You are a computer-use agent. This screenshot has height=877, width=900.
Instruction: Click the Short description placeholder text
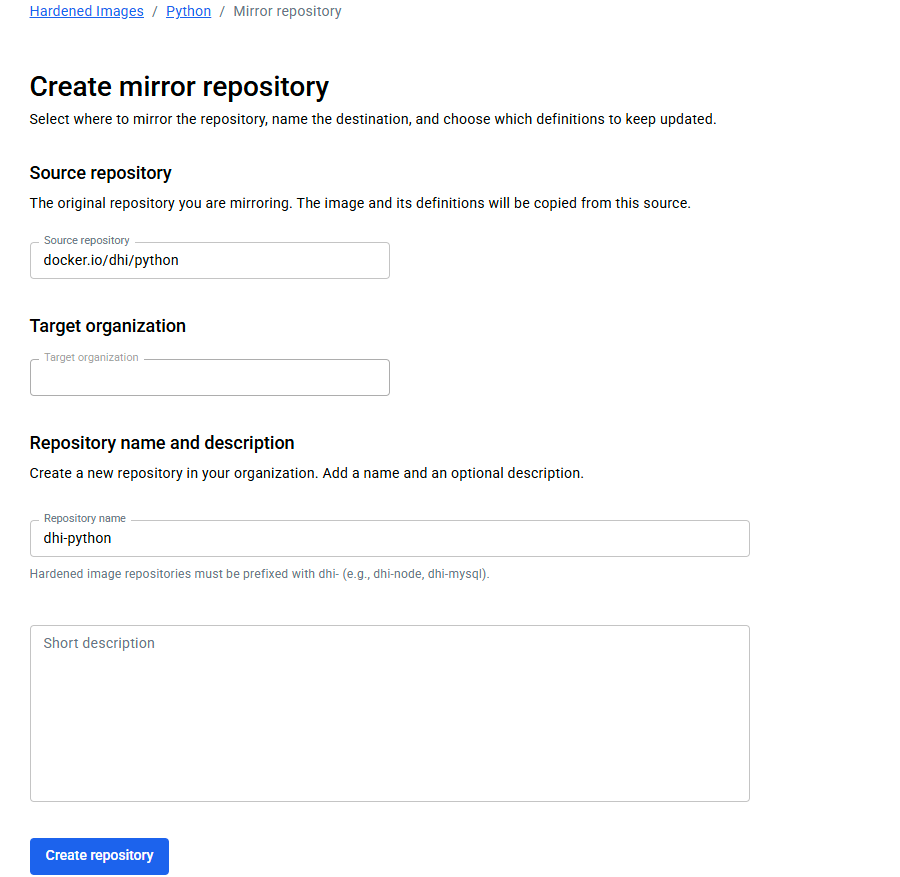98,643
